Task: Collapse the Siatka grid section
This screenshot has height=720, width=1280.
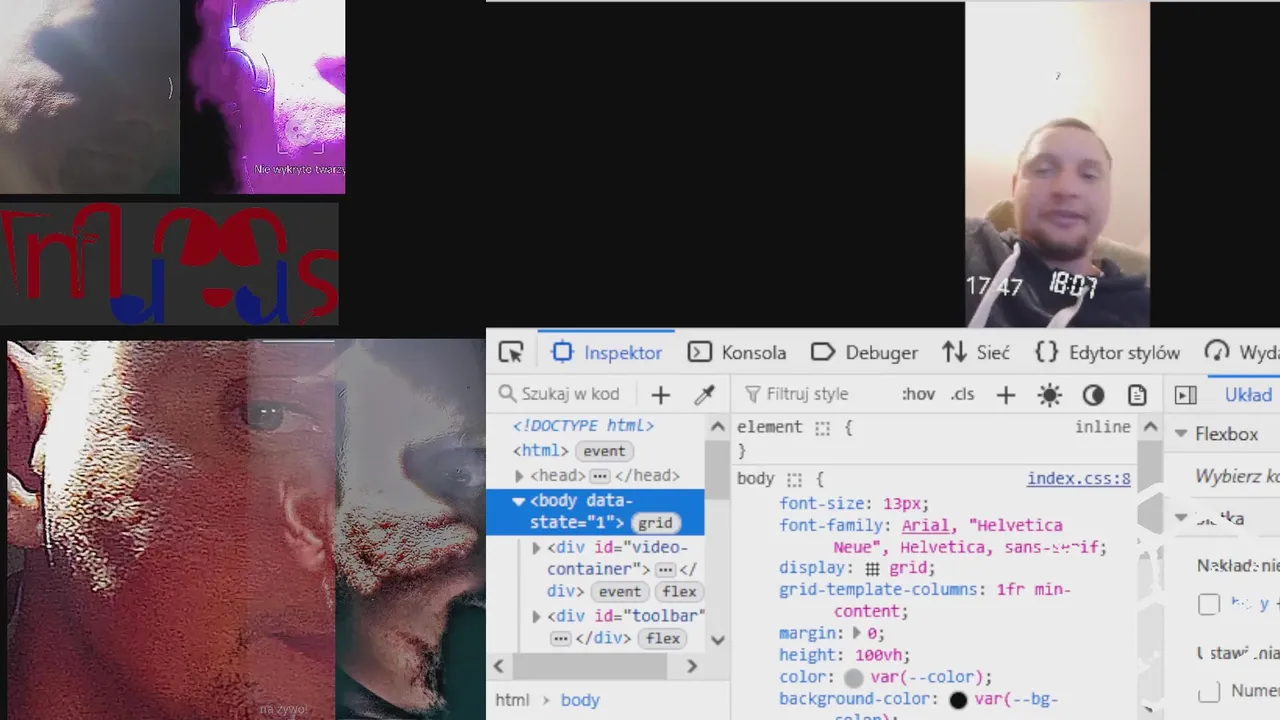Action: (x=1181, y=518)
